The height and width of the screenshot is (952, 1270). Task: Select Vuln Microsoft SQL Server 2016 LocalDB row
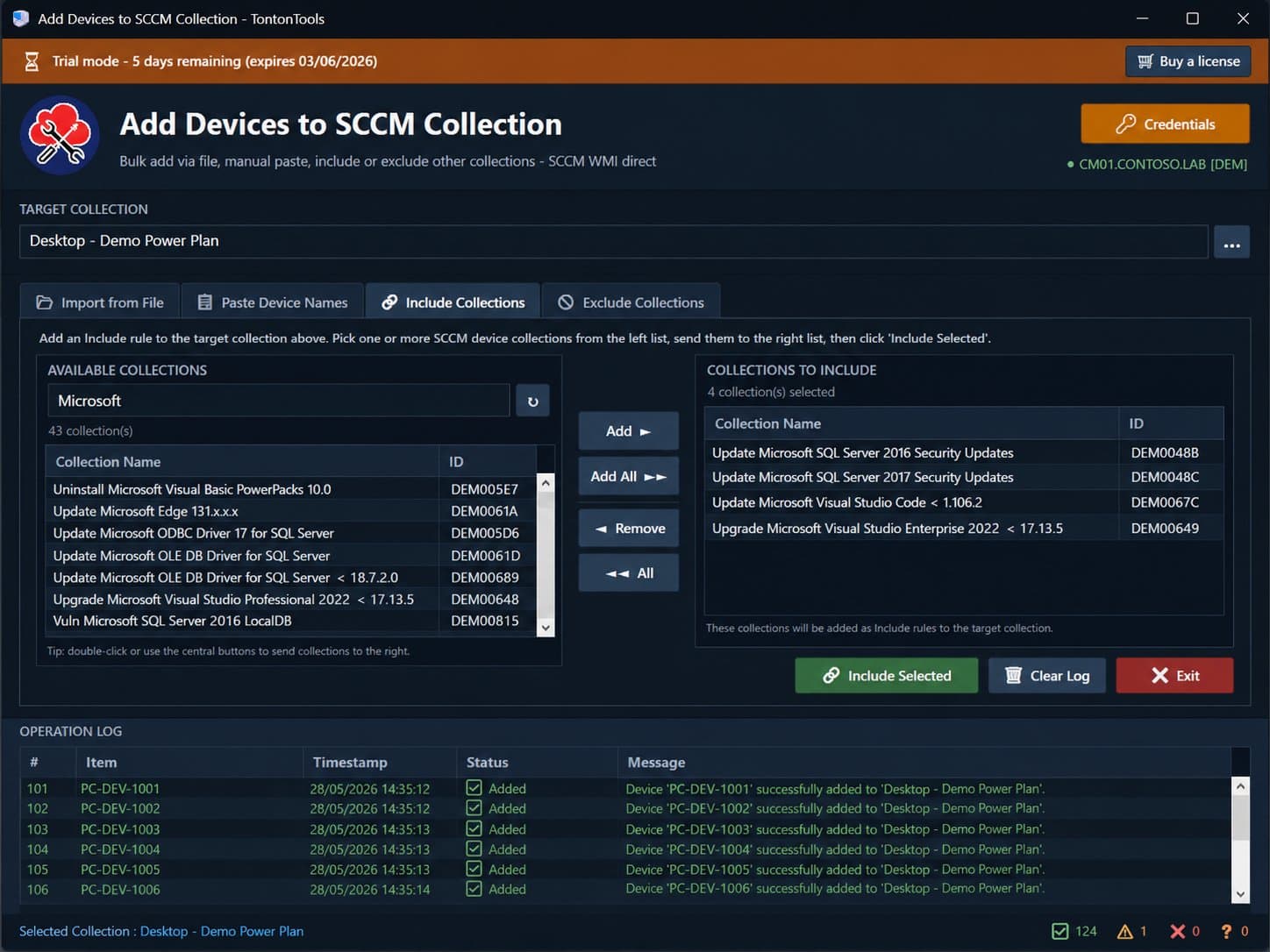(x=290, y=621)
